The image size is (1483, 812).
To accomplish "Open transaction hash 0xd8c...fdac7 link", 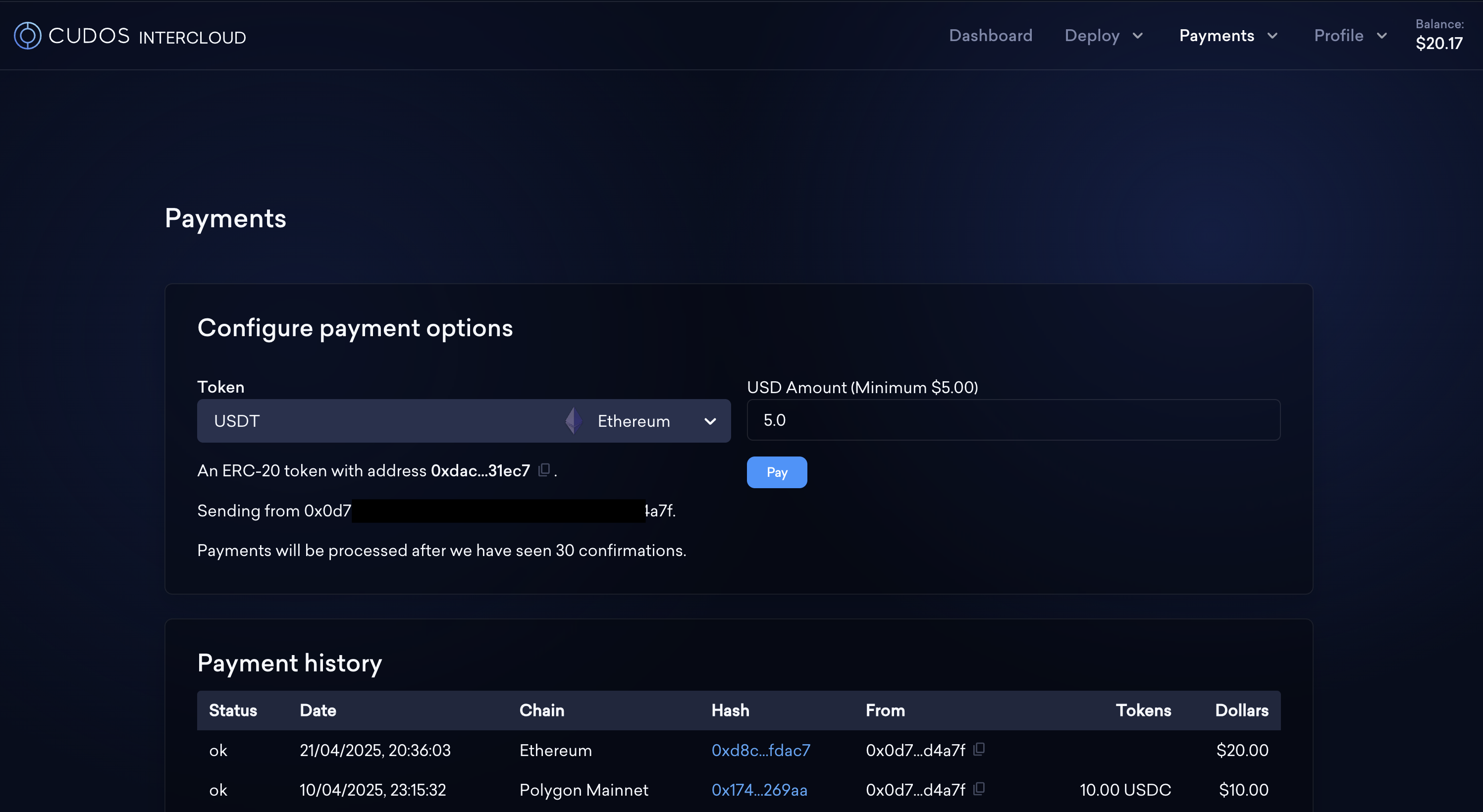I will coord(760,750).
